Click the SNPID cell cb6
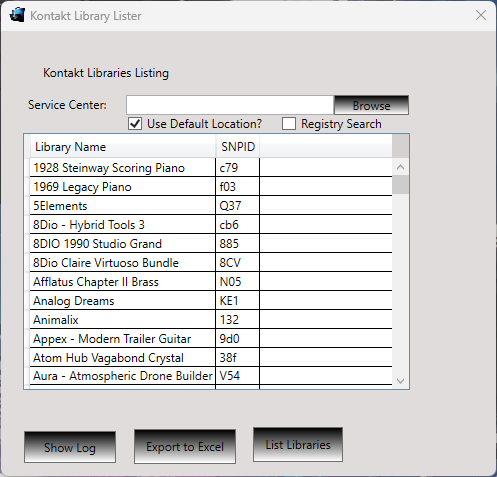The height and width of the screenshot is (477, 497). 238,224
